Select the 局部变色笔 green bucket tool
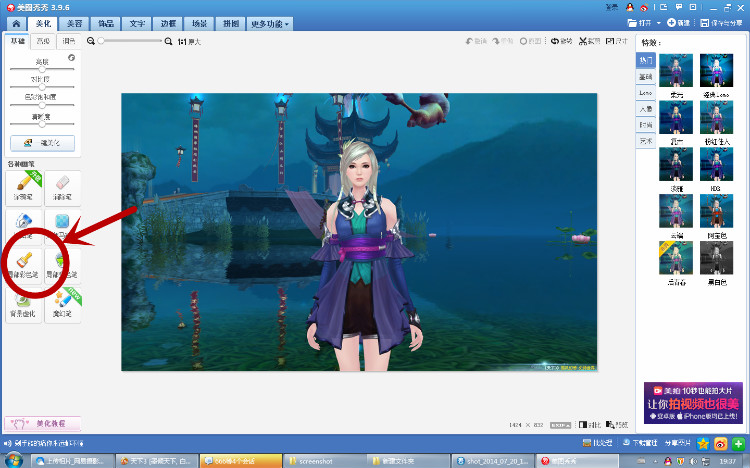 [x=63, y=266]
